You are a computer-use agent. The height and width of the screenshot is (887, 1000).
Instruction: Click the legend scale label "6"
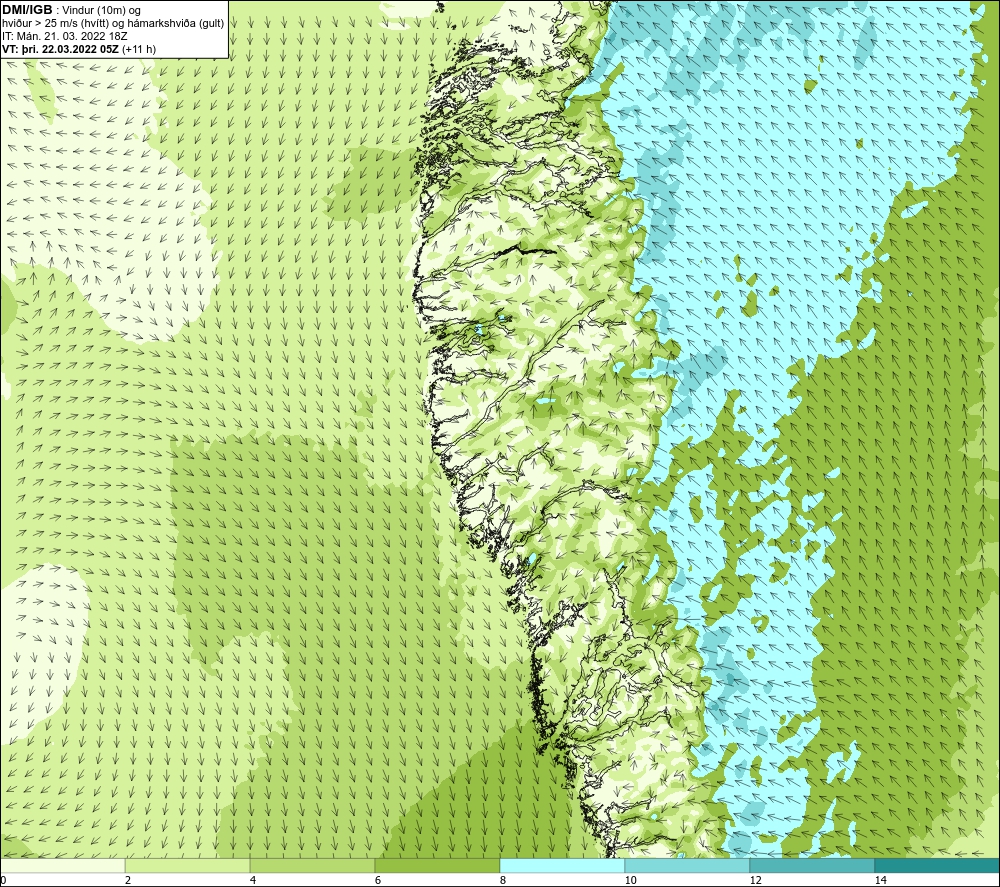(x=378, y=880)
